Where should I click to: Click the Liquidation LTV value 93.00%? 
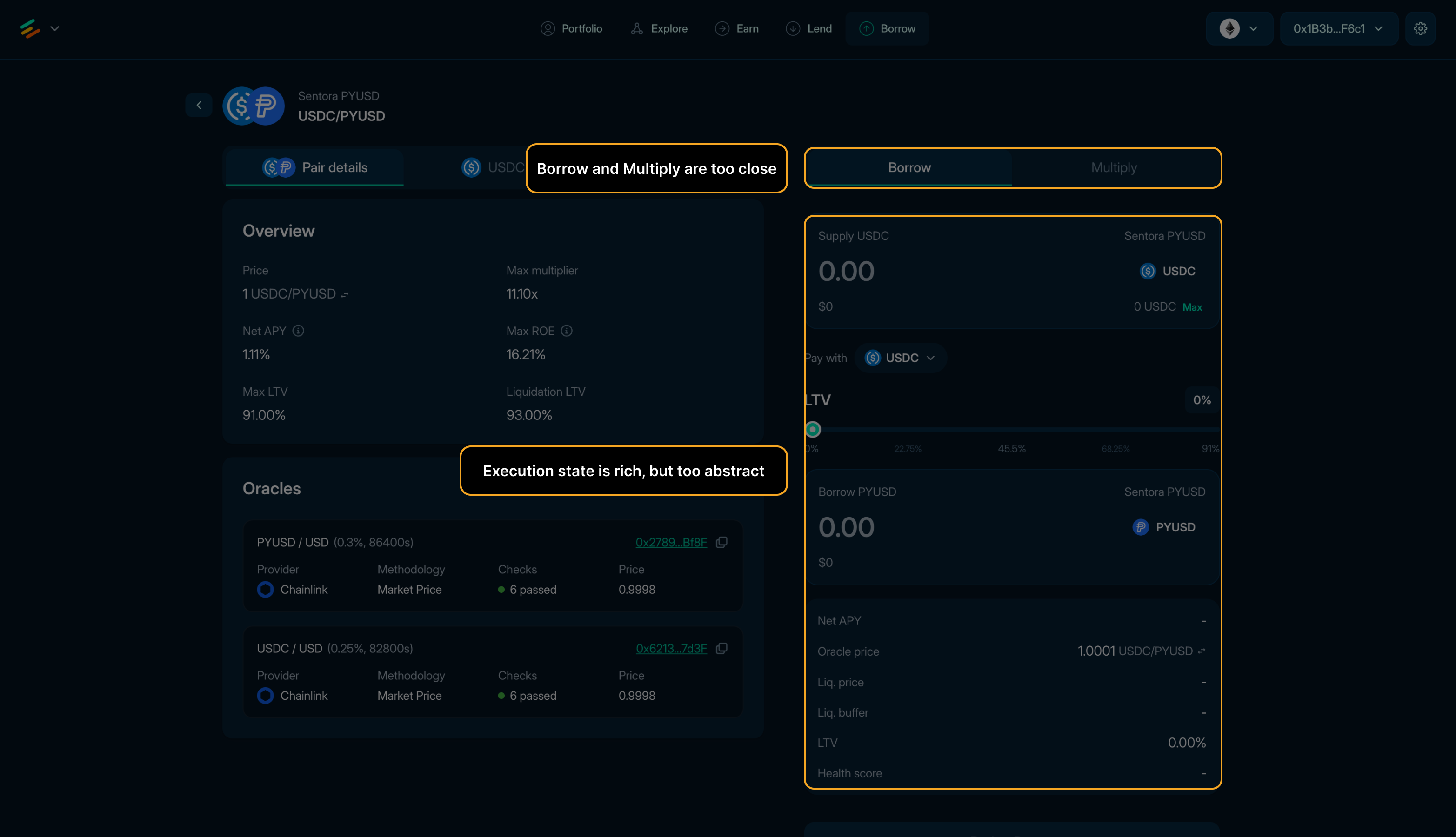[x=529, y=415]
